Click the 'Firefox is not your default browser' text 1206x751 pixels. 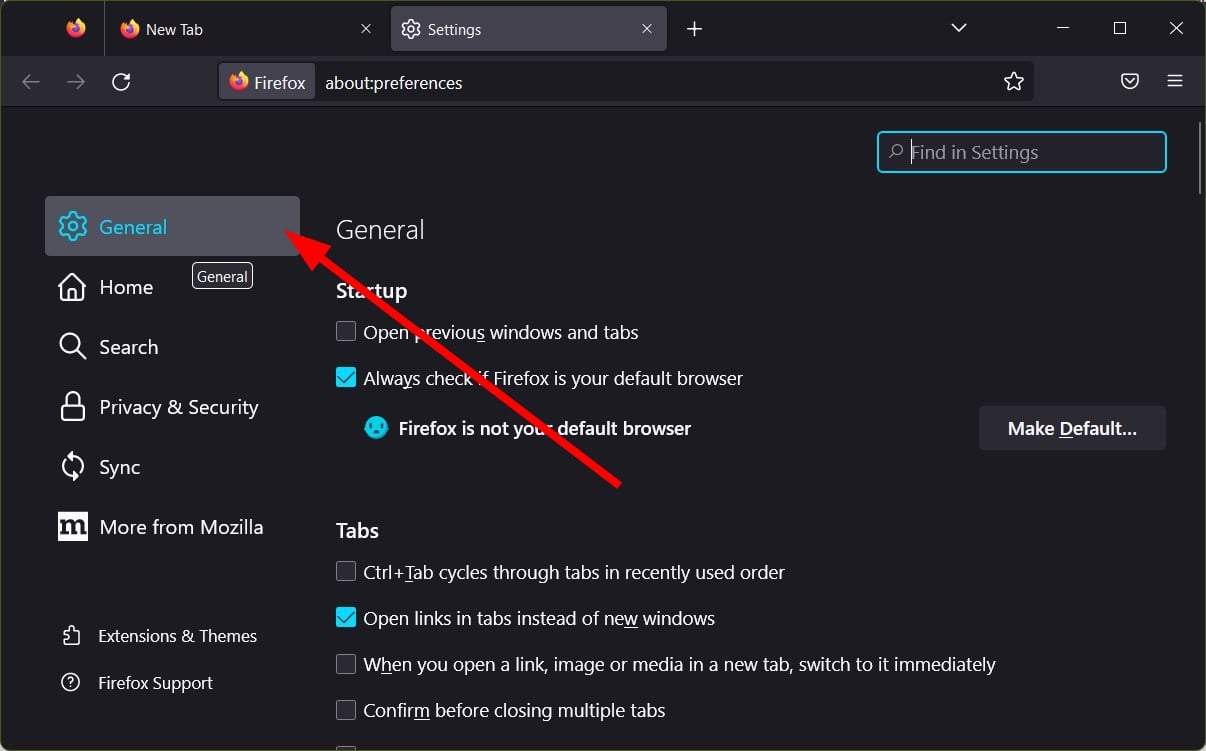pos(545,428)
